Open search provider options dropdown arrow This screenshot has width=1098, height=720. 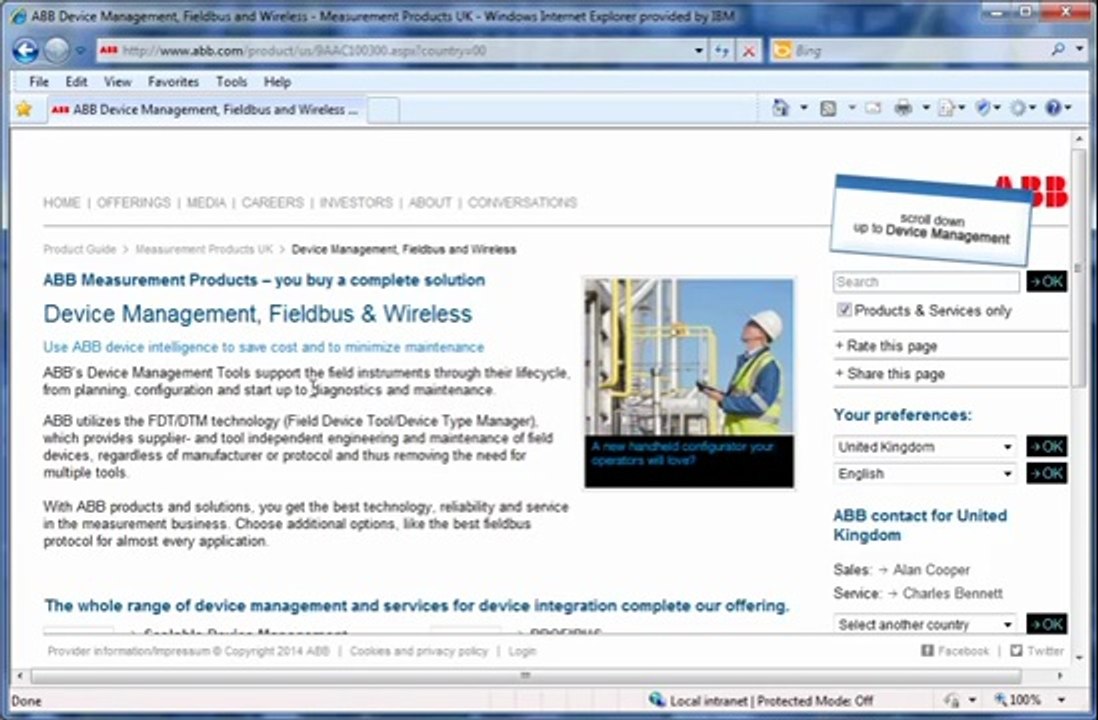(x=1079, y=49)
